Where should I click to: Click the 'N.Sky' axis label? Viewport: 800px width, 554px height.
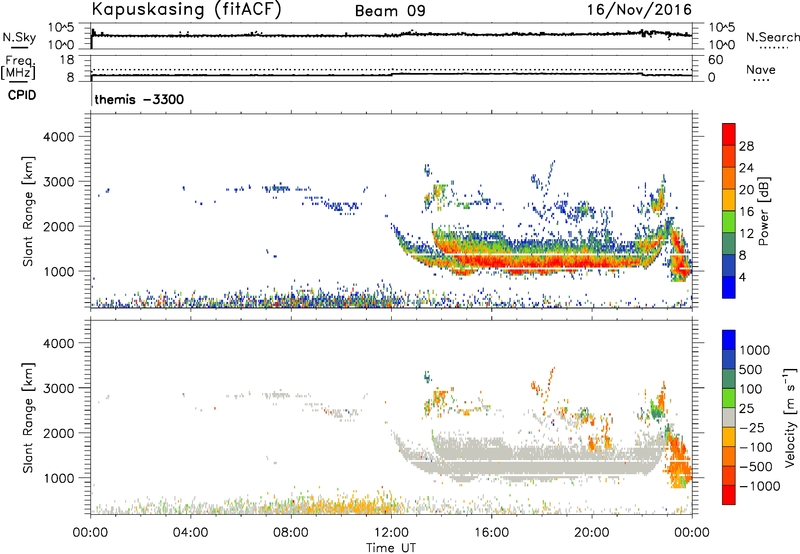click(19, 37)
